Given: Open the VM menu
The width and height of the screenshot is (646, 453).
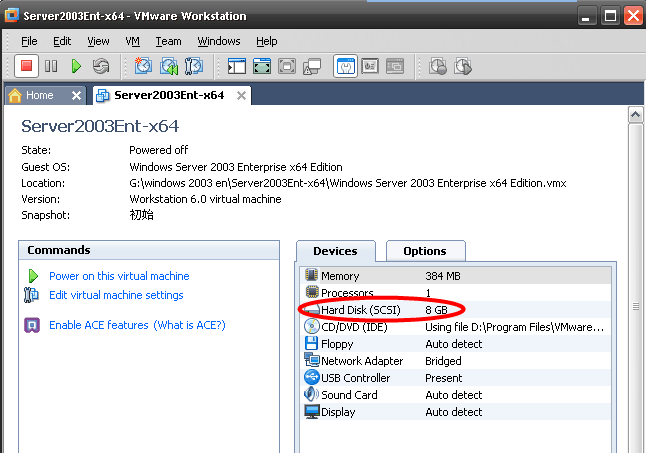Looking at the screenshot, I should (x=132, y=41).
